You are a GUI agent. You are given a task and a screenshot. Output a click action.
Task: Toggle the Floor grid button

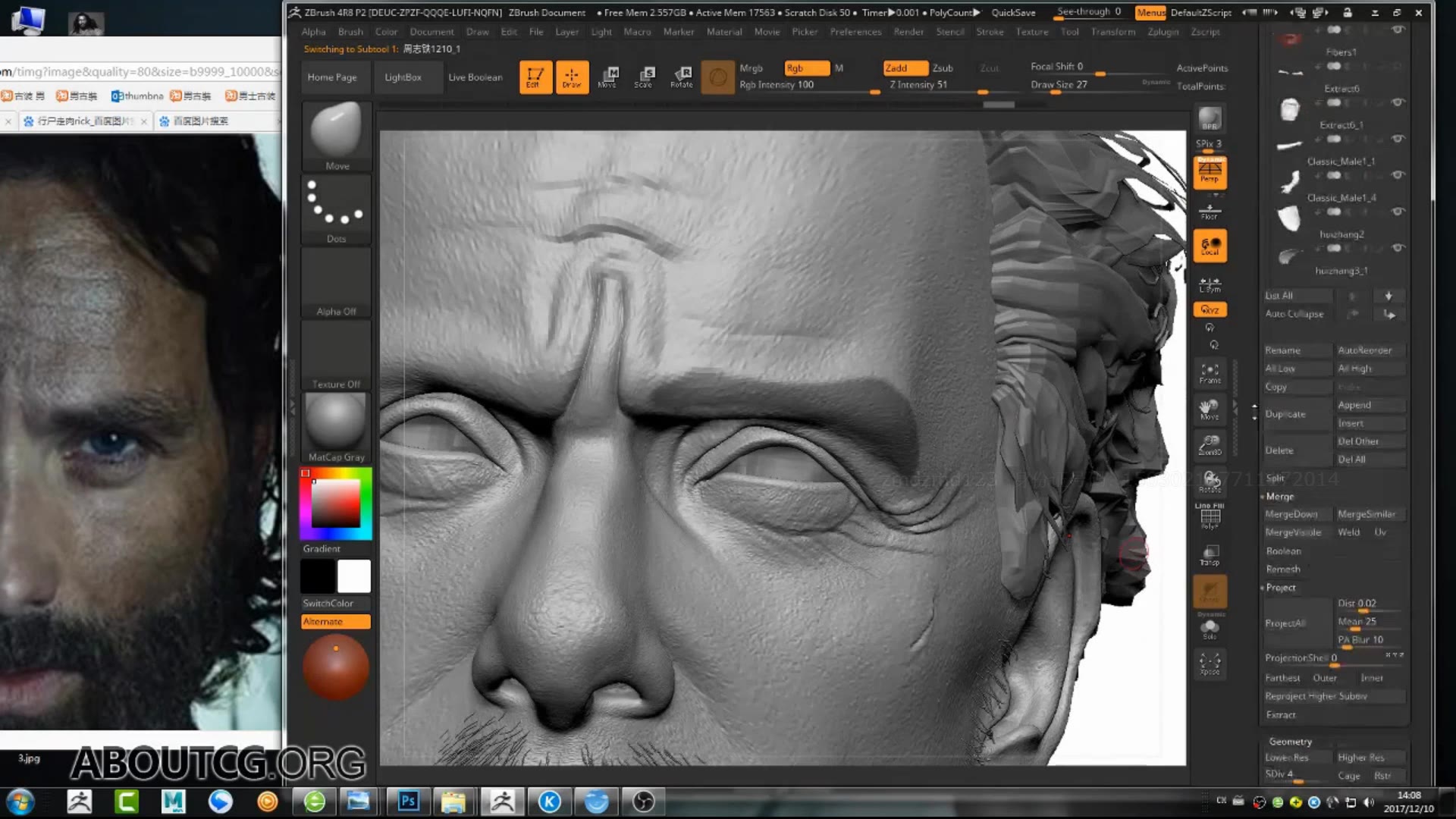[x=1210, y=212]
